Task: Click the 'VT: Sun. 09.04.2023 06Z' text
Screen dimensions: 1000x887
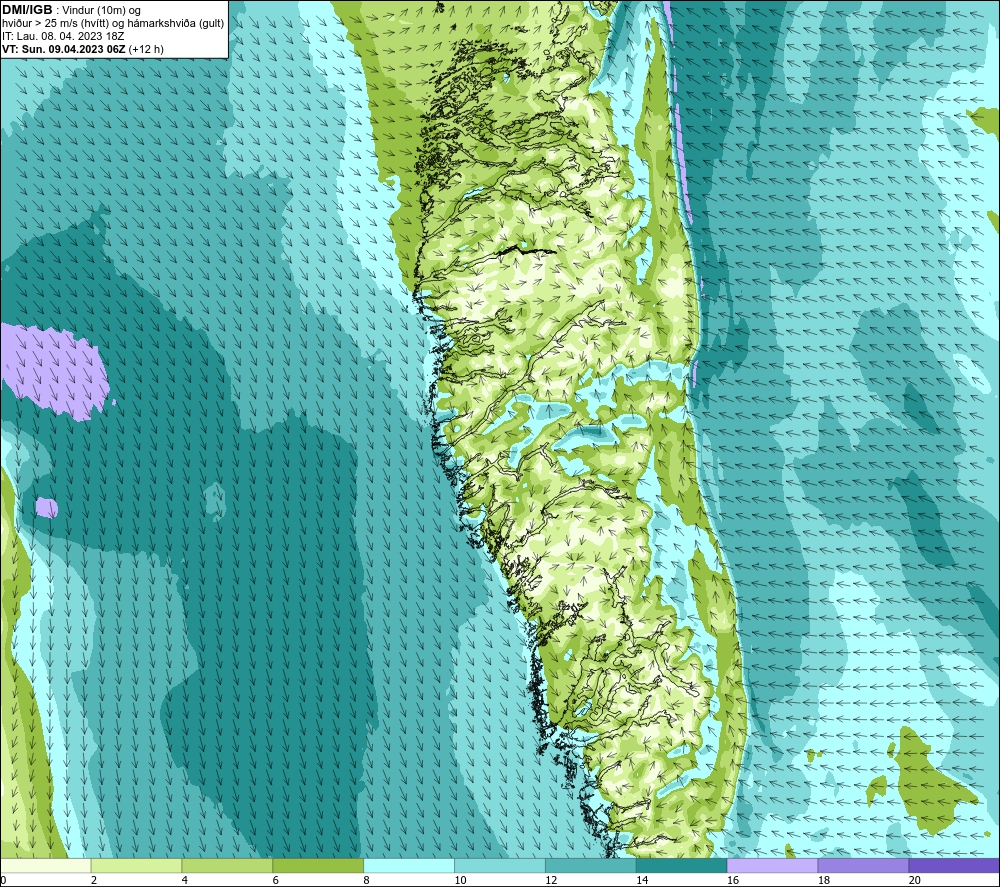Action: pyautogui.click(x=64, y=49)
